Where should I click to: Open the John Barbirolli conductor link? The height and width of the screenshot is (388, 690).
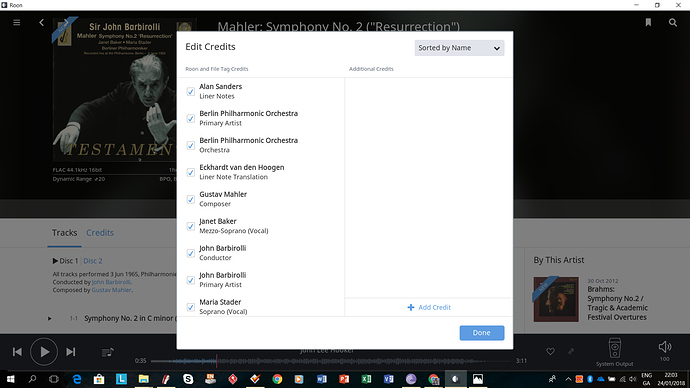pyautogui.click(x=111, y=282)
